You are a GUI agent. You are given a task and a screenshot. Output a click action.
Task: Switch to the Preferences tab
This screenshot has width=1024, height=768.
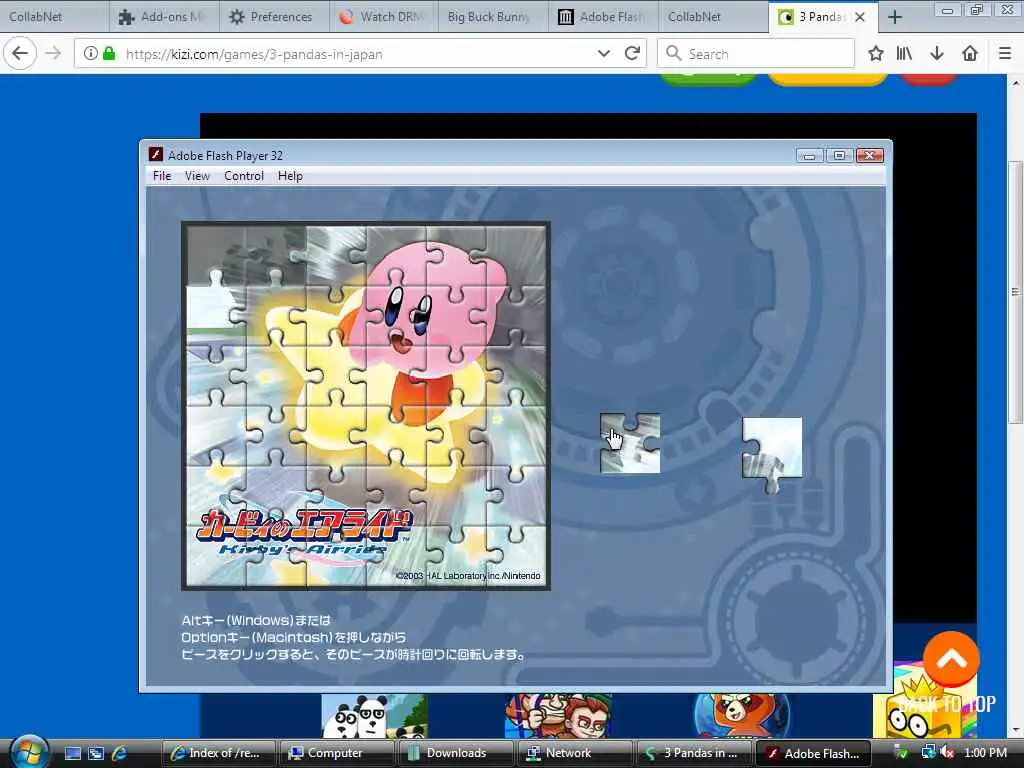coord(272,17)
